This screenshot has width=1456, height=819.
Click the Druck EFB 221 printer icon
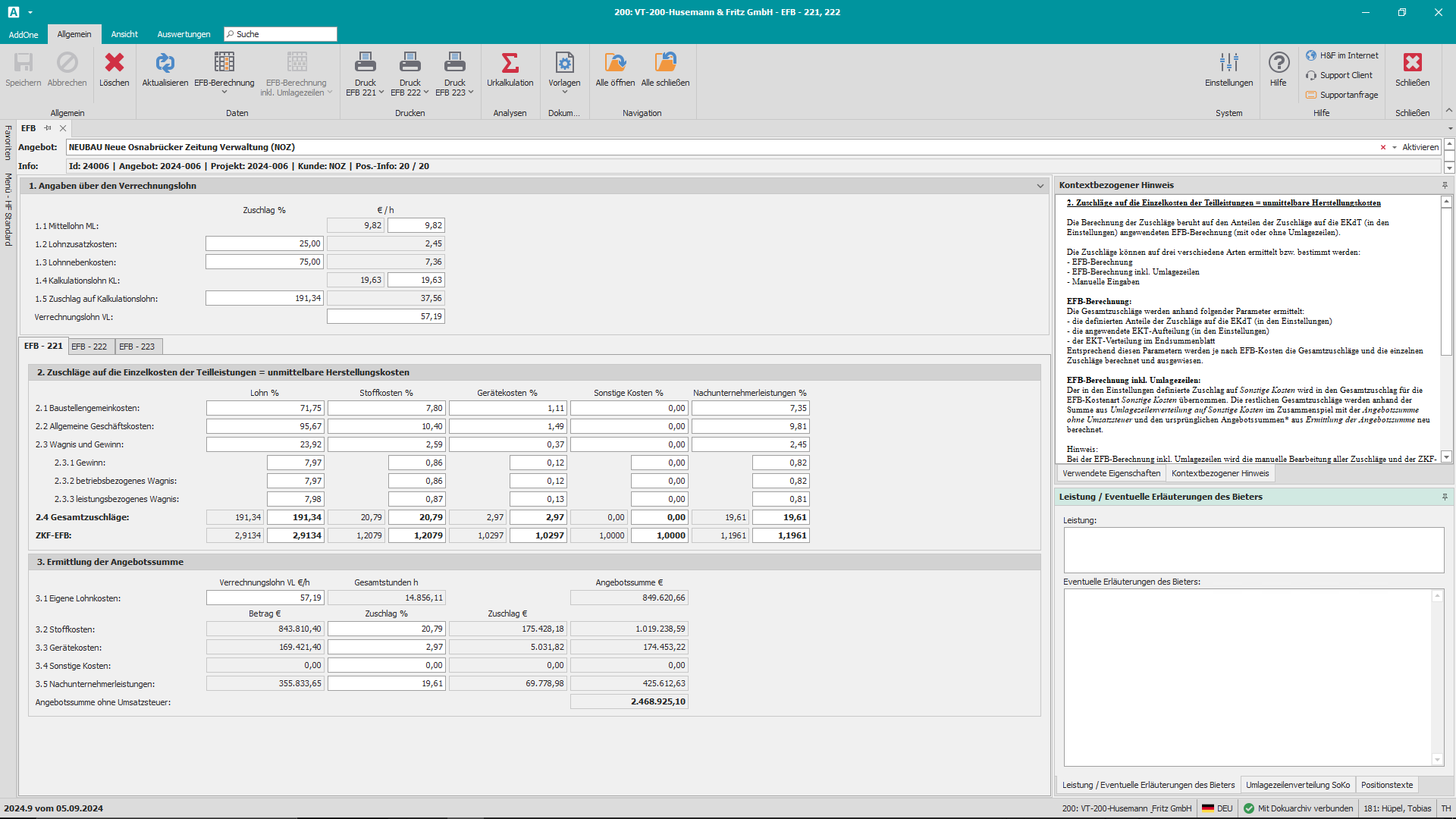click(365, 63)
